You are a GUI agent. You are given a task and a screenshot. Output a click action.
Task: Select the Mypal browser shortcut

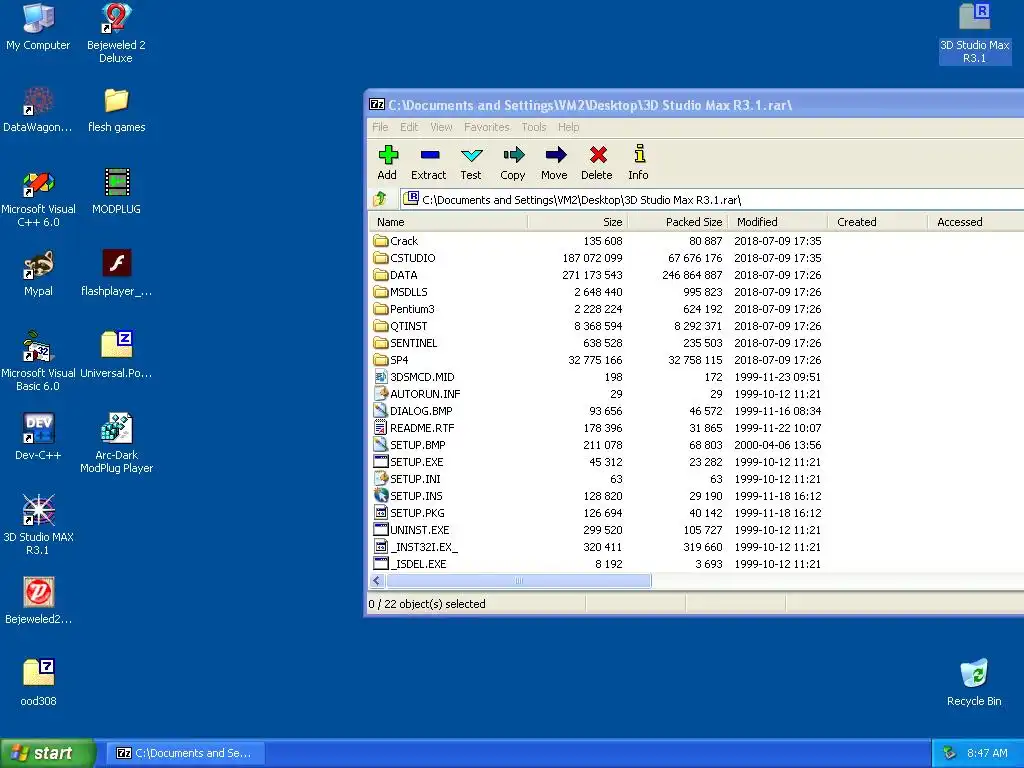point(38,274)
